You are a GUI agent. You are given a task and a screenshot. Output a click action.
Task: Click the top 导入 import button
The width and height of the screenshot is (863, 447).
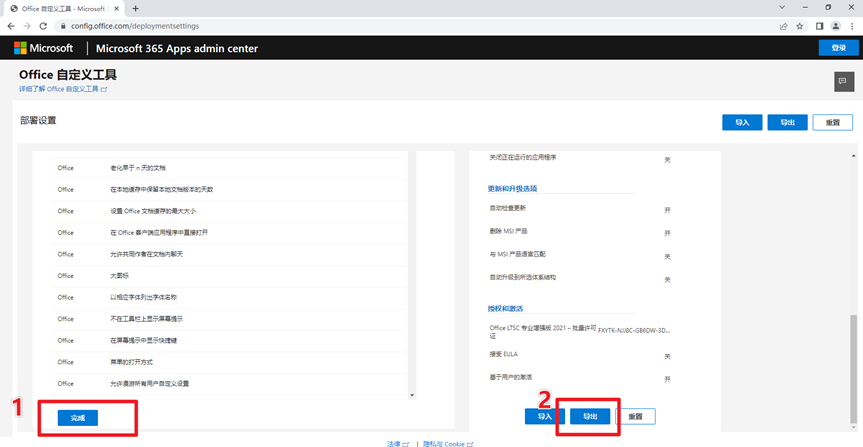[x=742, y=122]
